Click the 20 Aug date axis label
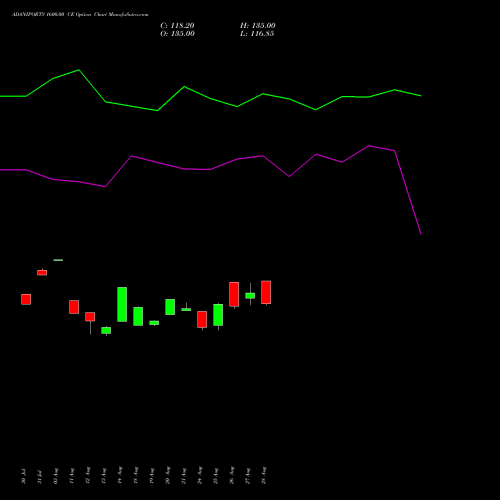Image resolution: width=500 pixels, height=500 pixels. [167, 475]
